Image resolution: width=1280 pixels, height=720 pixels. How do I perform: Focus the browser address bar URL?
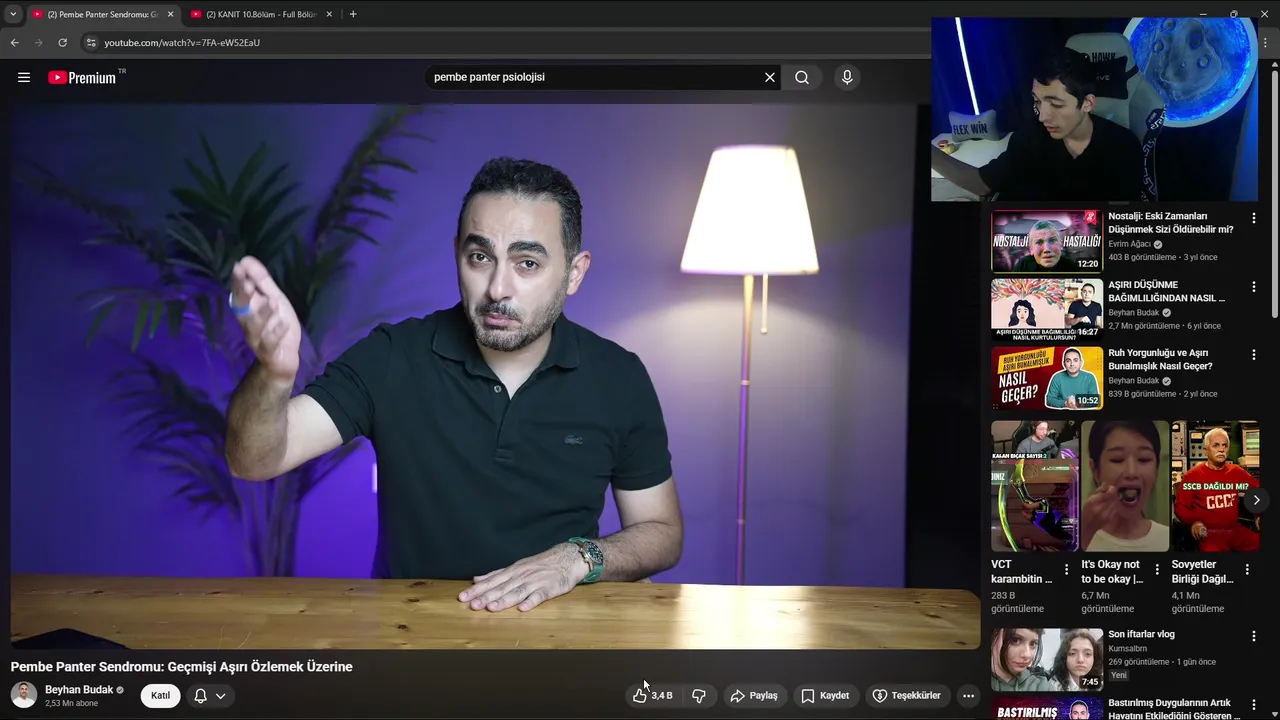[182, 43]
